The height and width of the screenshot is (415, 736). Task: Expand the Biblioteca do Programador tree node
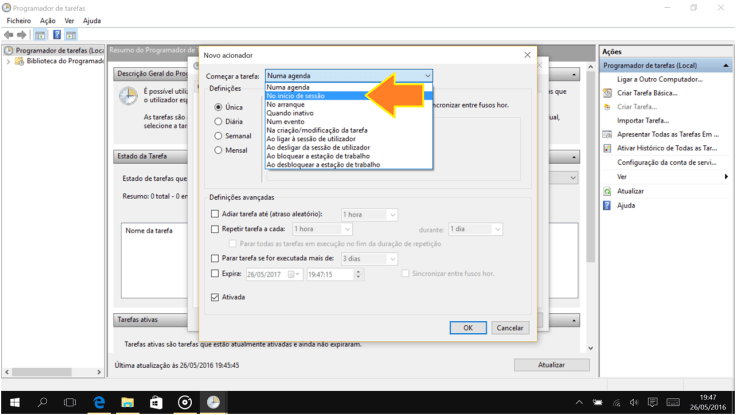tap(9, 61)
